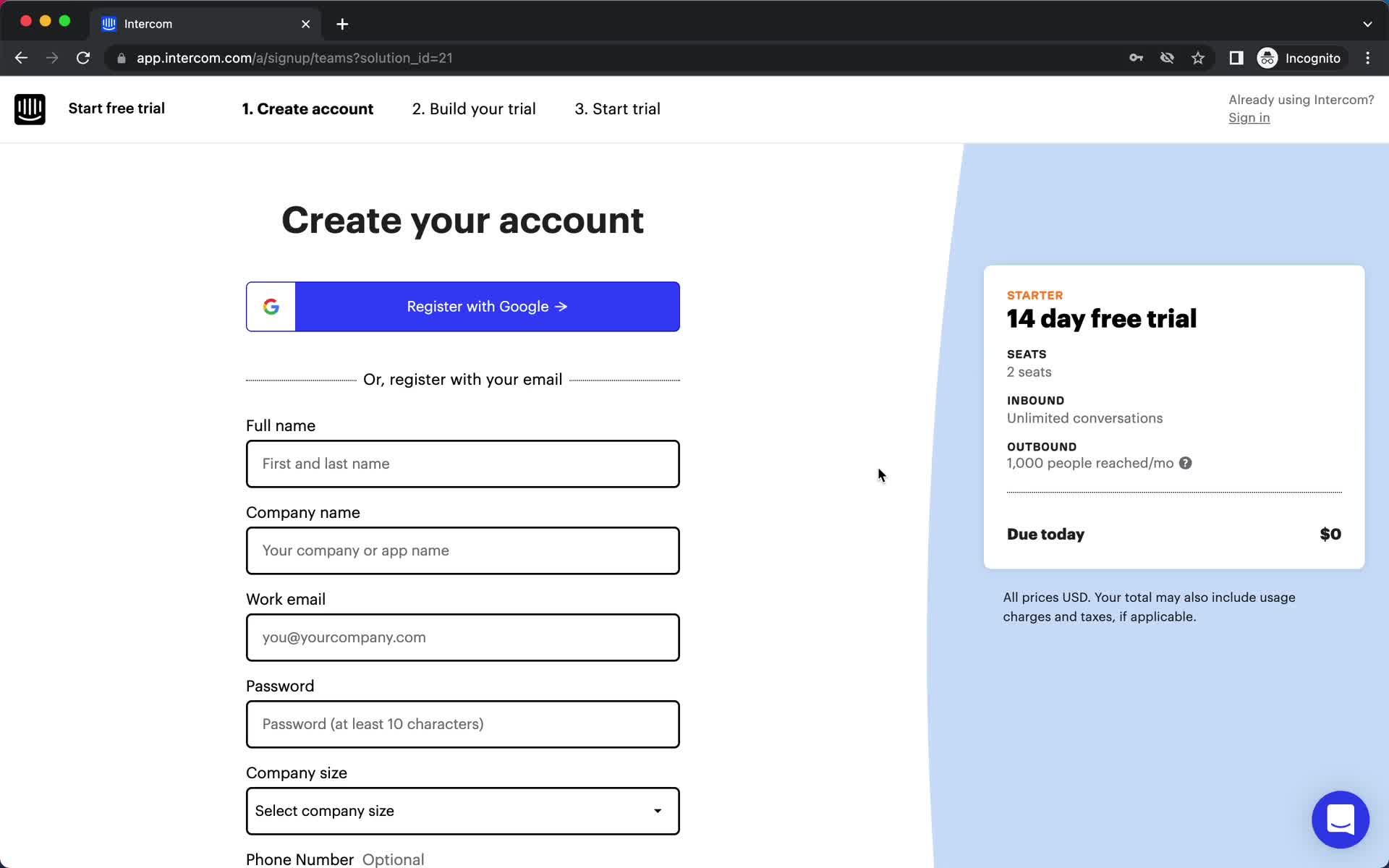Focus the Password input field
The image size is (1389, 868).
(x=463, y=724)
